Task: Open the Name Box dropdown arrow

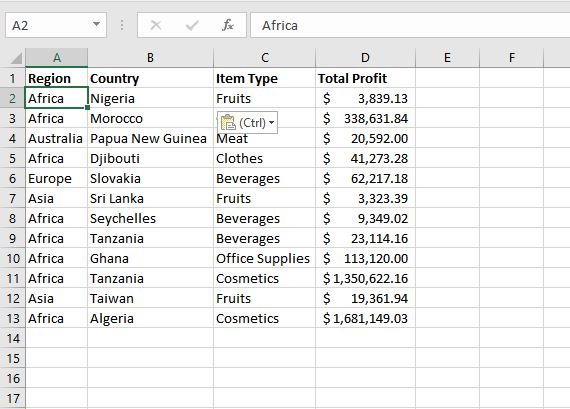Action: coord(96,25)
